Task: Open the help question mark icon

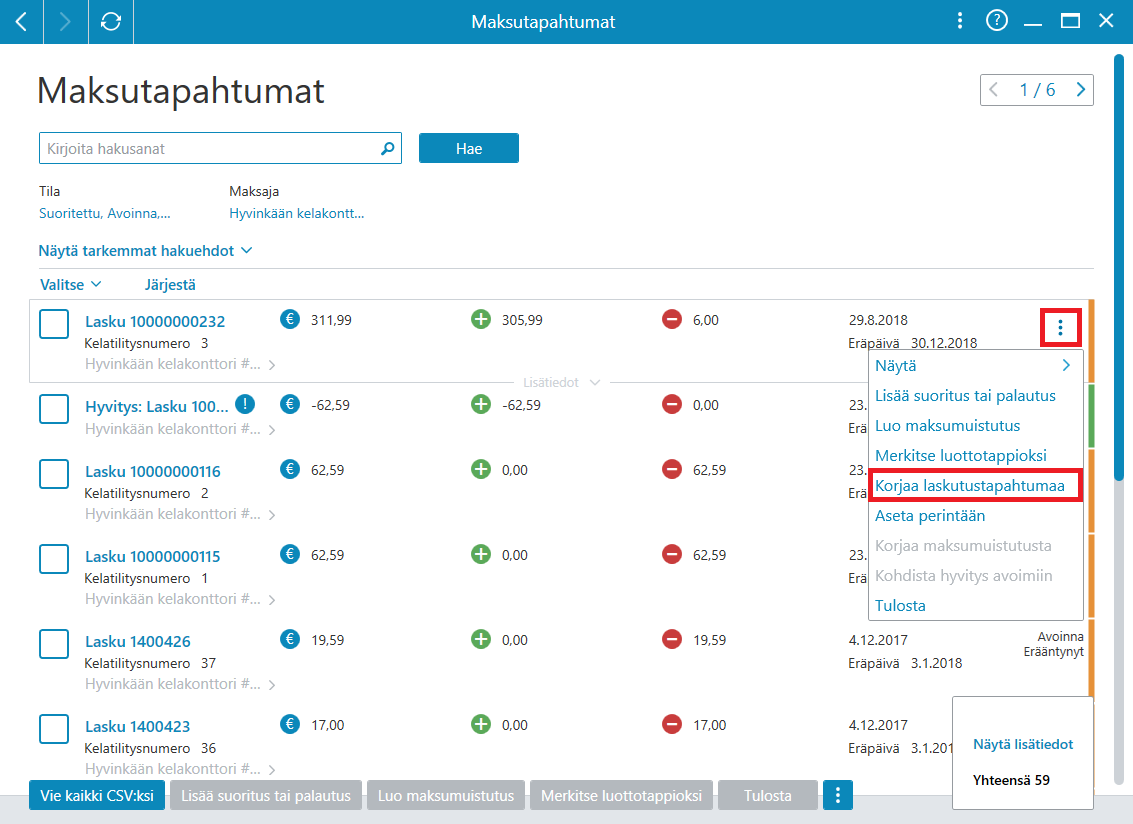Action: [996, 21]
